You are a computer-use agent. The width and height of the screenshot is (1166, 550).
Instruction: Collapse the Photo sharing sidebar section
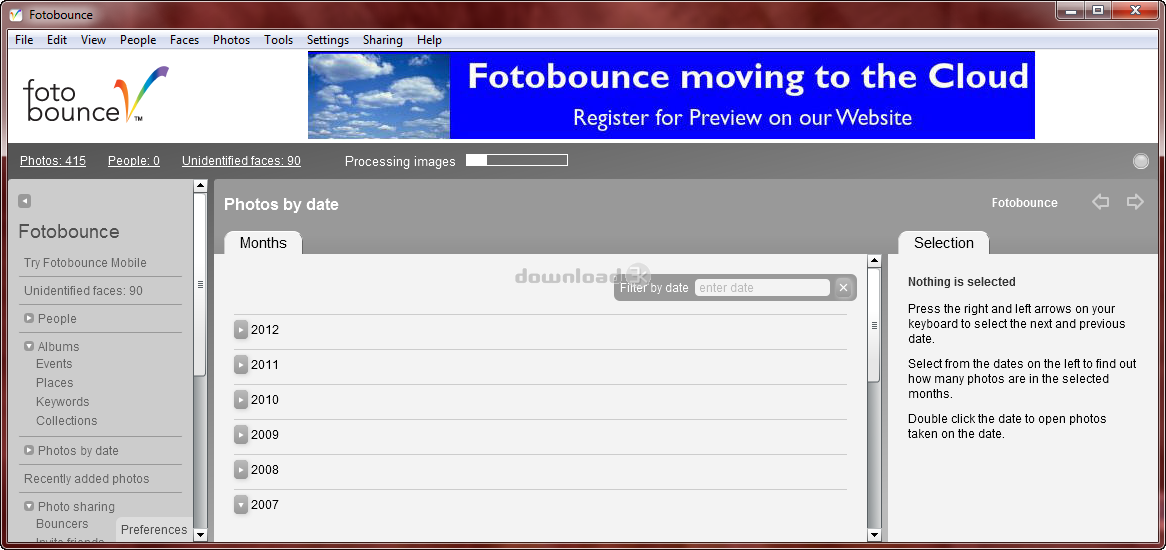click(29, 506)
